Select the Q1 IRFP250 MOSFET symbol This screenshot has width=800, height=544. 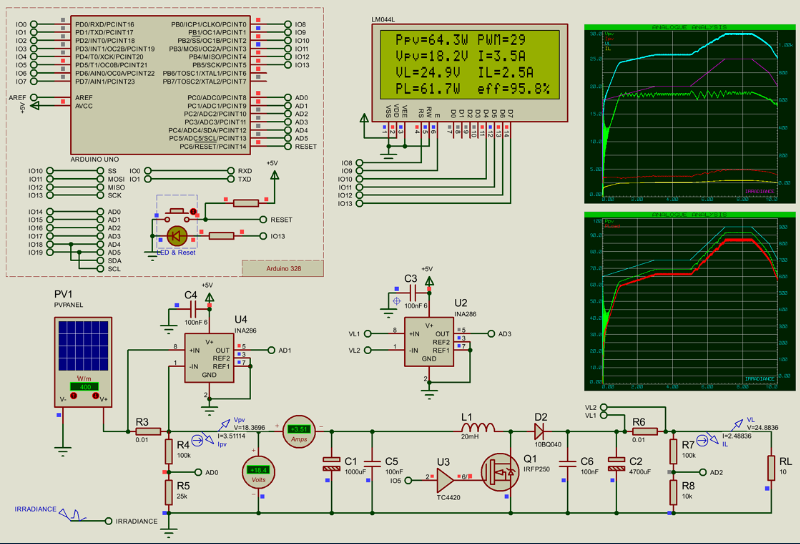501,473
